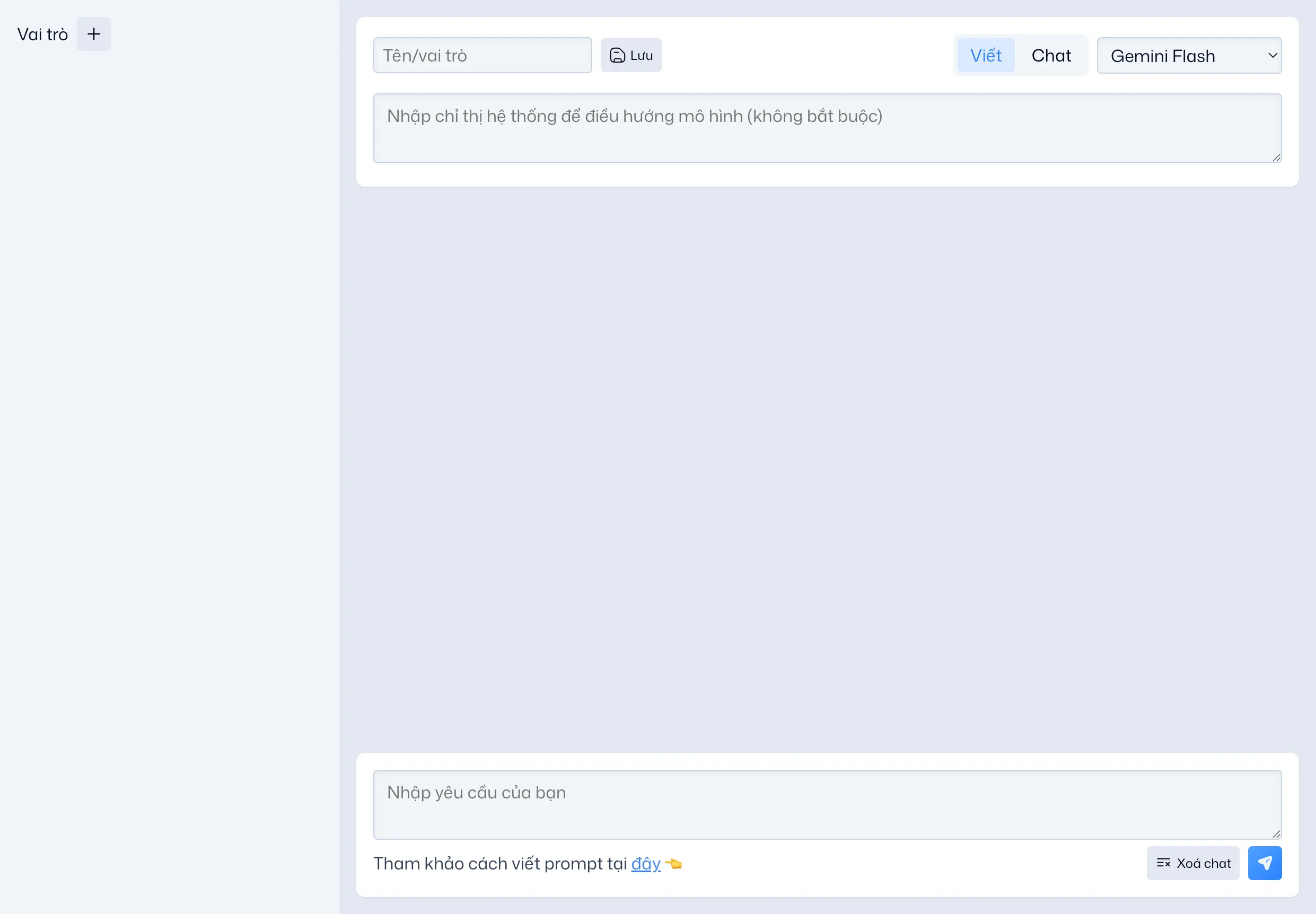
Task: Send the request with the paper plane icon
Action: click(x=1265, y=863)
